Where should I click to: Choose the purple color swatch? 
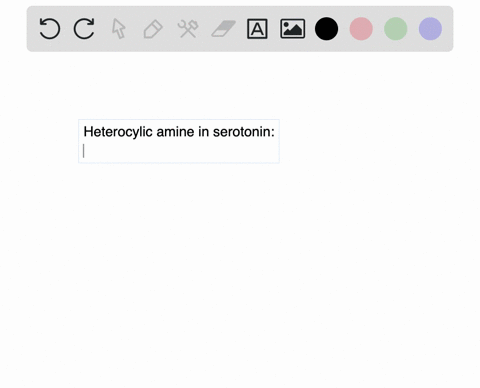[x=430, y=29]
